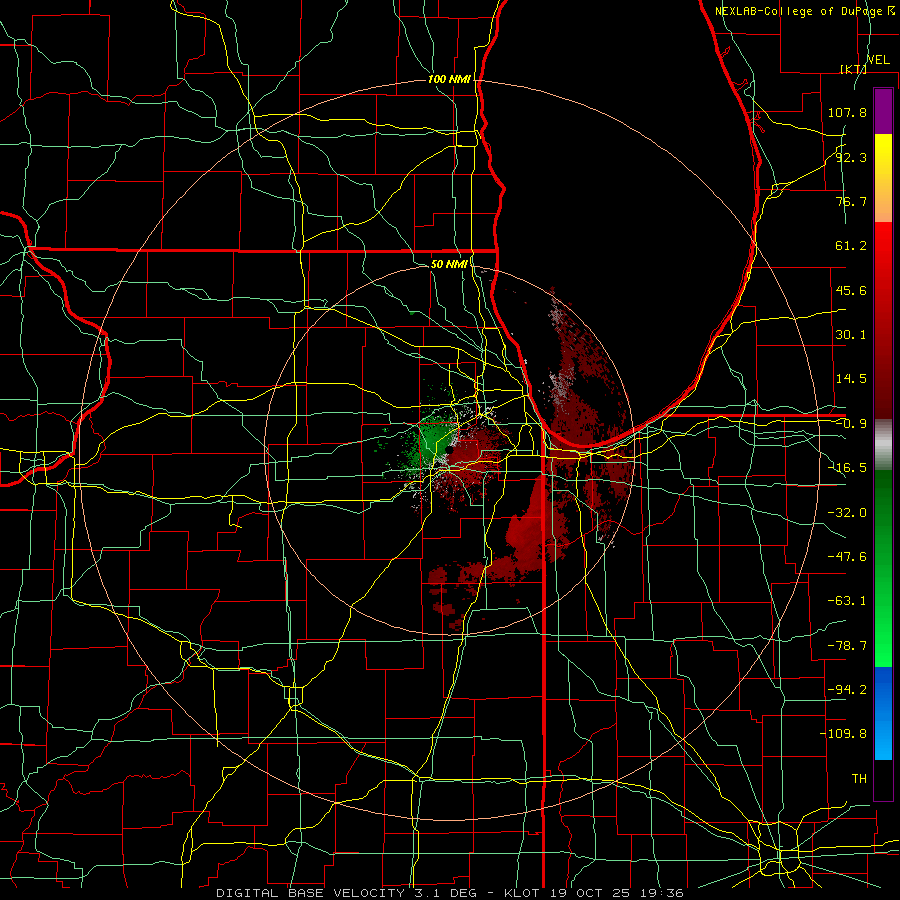Pick the light blue segment of the color bar
Screen dimensions: 900x900
[x=883, y=738]
